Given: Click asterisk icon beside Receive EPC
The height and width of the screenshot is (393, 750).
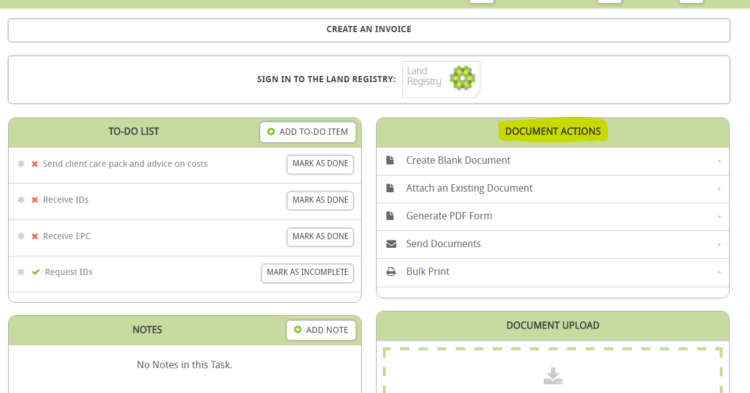Looking at the screenshot, I should [21, 236].
